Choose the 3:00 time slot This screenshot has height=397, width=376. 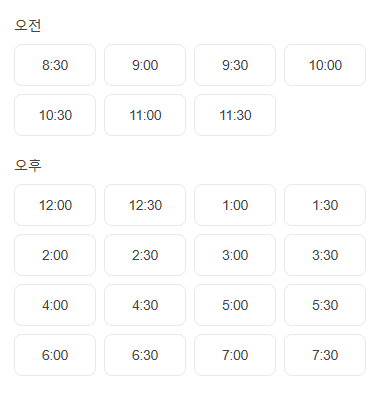(x=235, y=255)
